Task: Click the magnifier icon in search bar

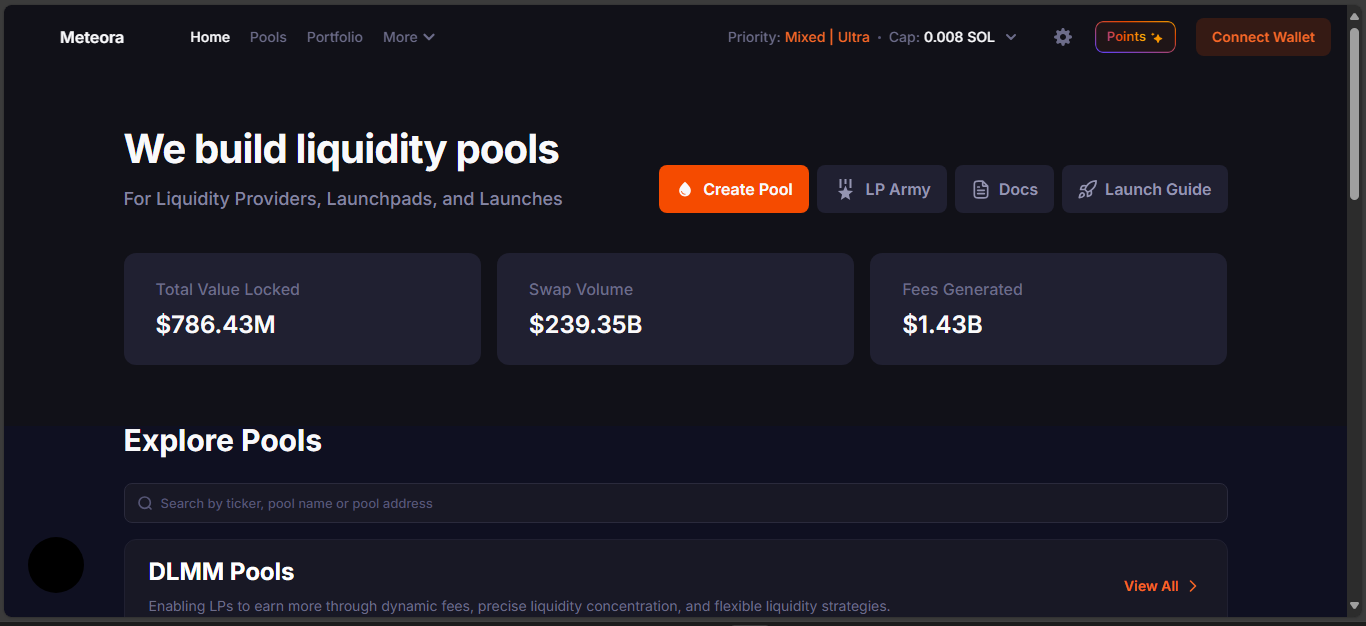Action: point(146,503)
